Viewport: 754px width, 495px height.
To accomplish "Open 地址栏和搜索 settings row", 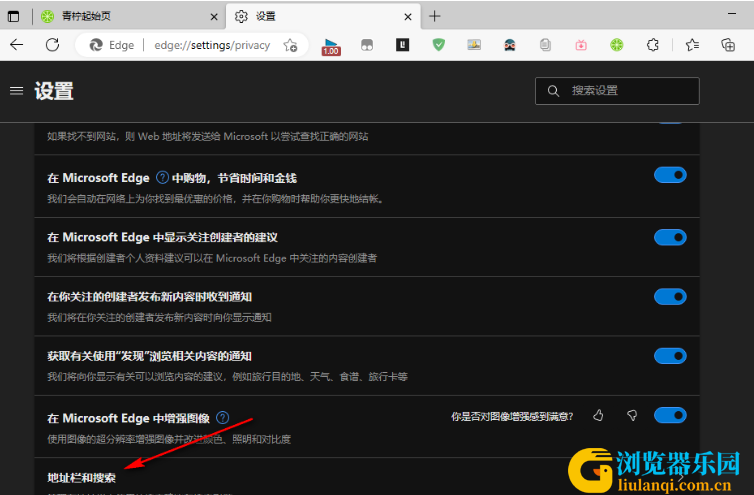I will click(367, 477).
